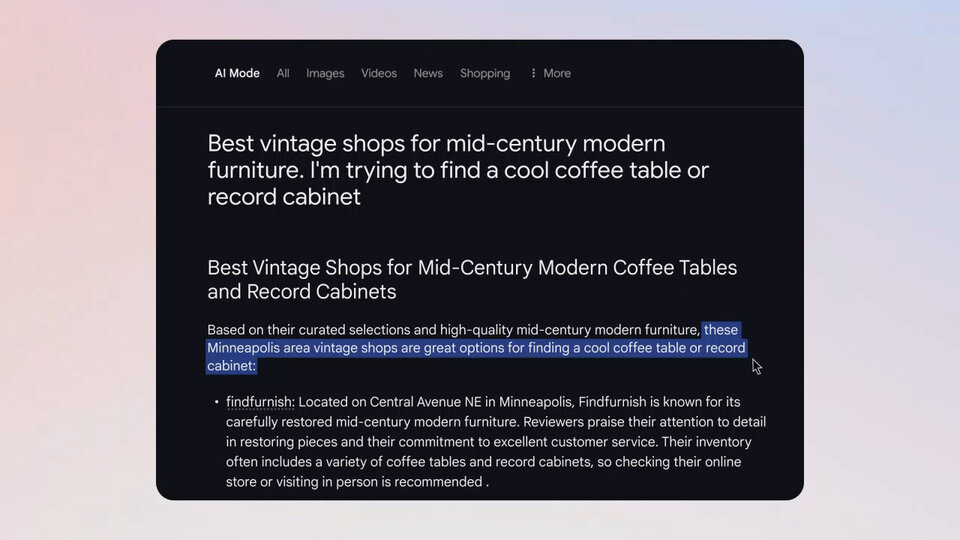Screen dimensions: 960x540
Task: Open the Shopping tab
Action: tap(485, 73)
